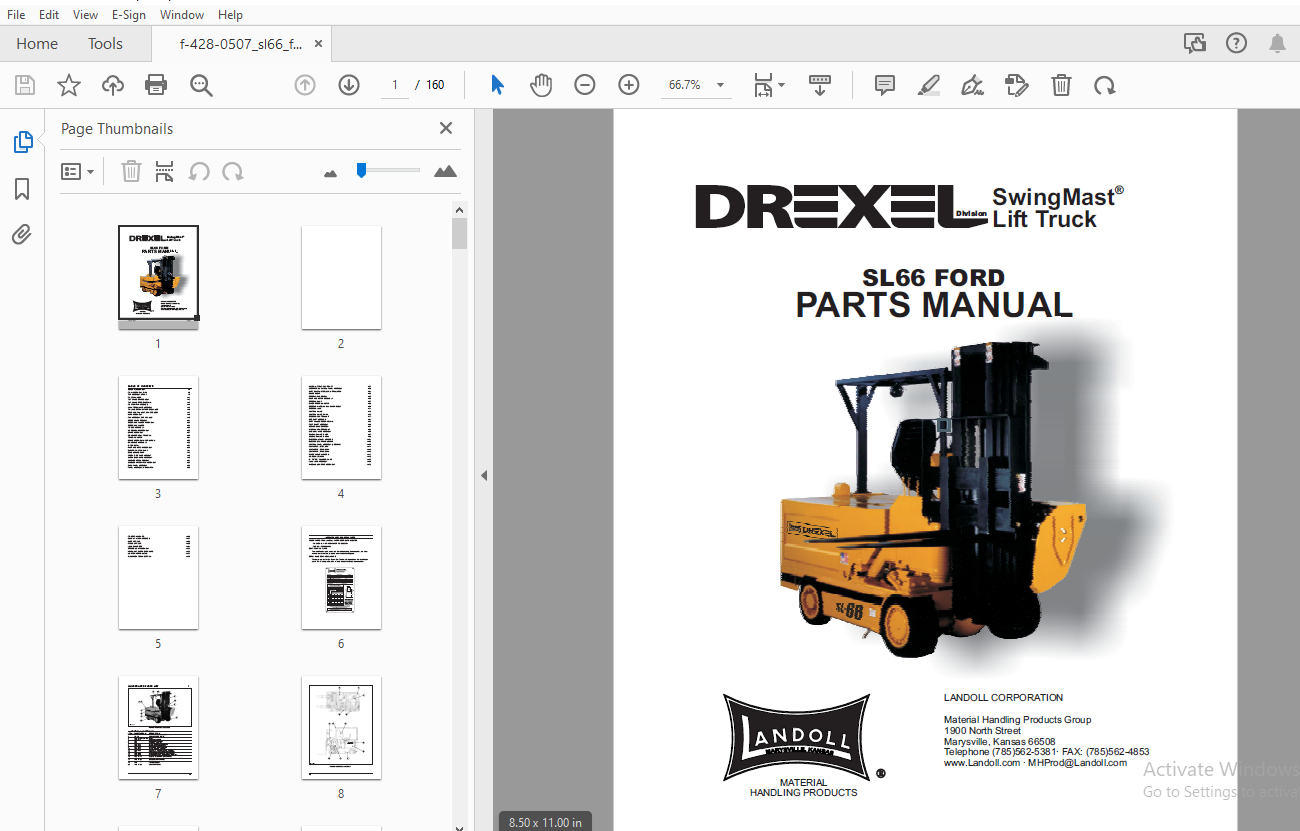The image size is (1300, 831).
Task: Open the share conversation icon at top right
Action: click(1194, 43)
